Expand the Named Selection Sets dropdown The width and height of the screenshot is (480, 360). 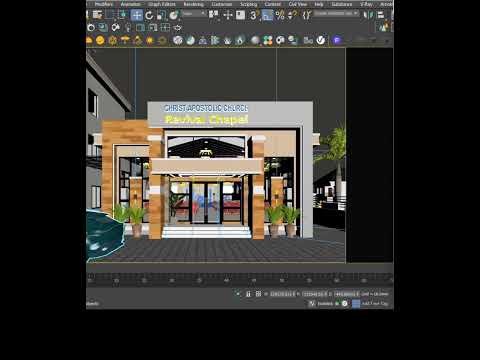tap(336, 13)
